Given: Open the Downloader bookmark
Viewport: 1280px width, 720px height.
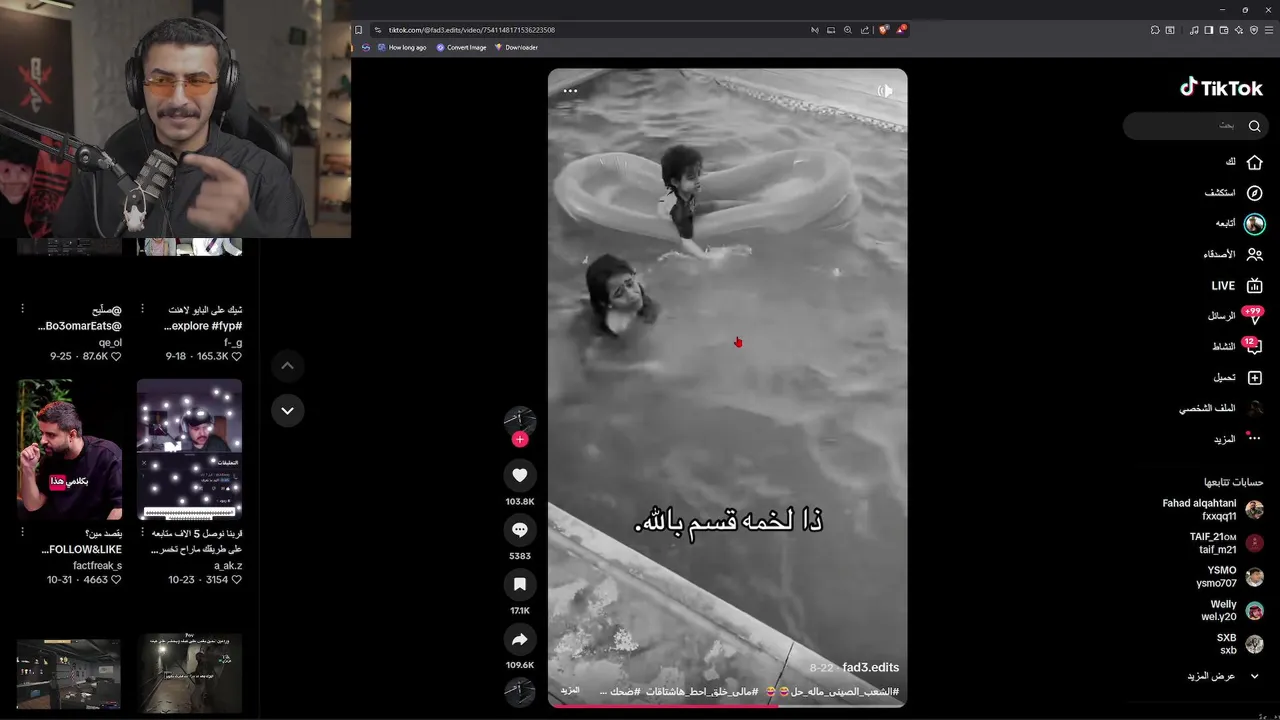Looking at the screenshot, I should (x=516, y=47).
